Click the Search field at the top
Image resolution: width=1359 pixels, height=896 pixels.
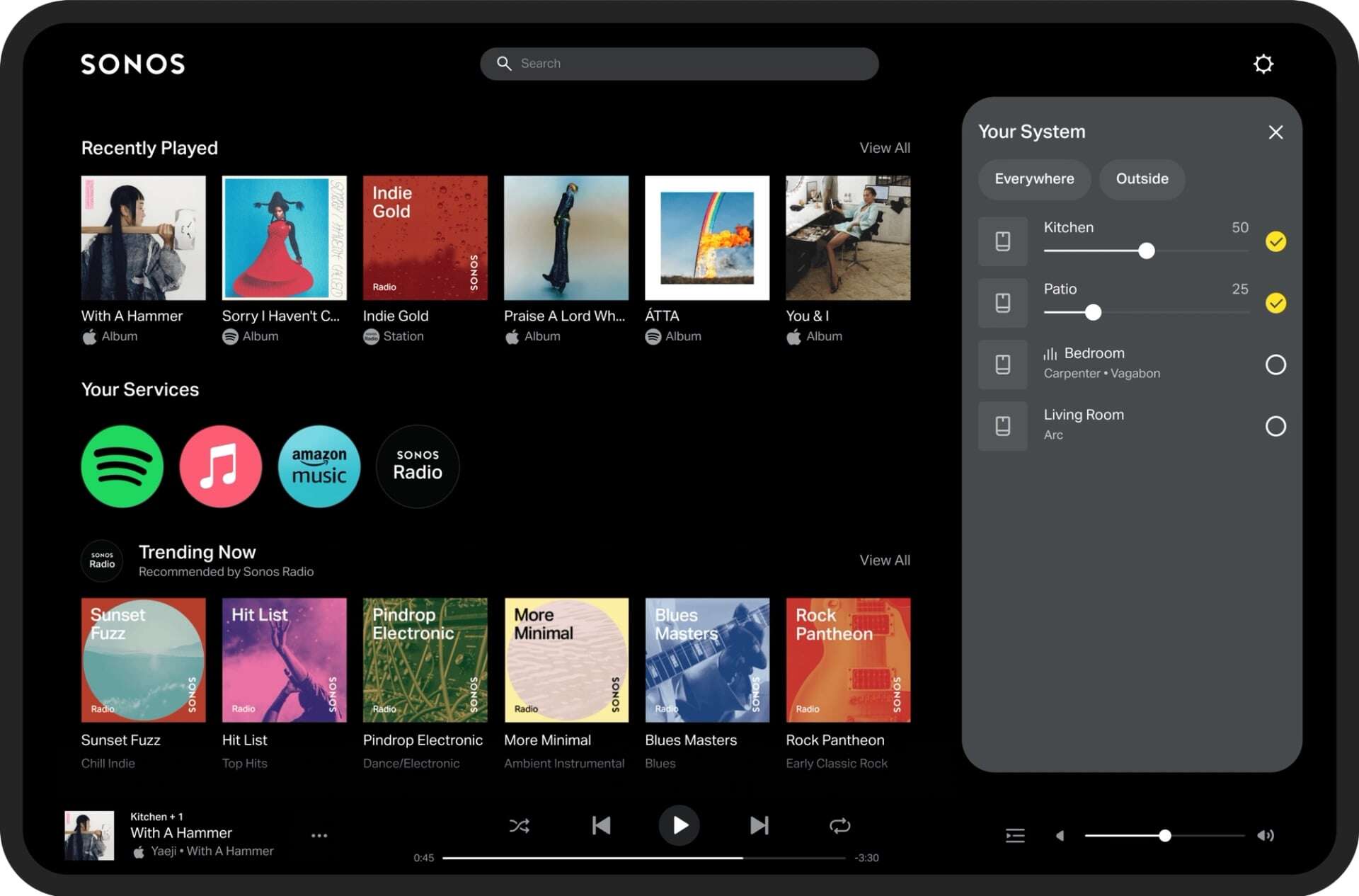(x=678, y=63)
